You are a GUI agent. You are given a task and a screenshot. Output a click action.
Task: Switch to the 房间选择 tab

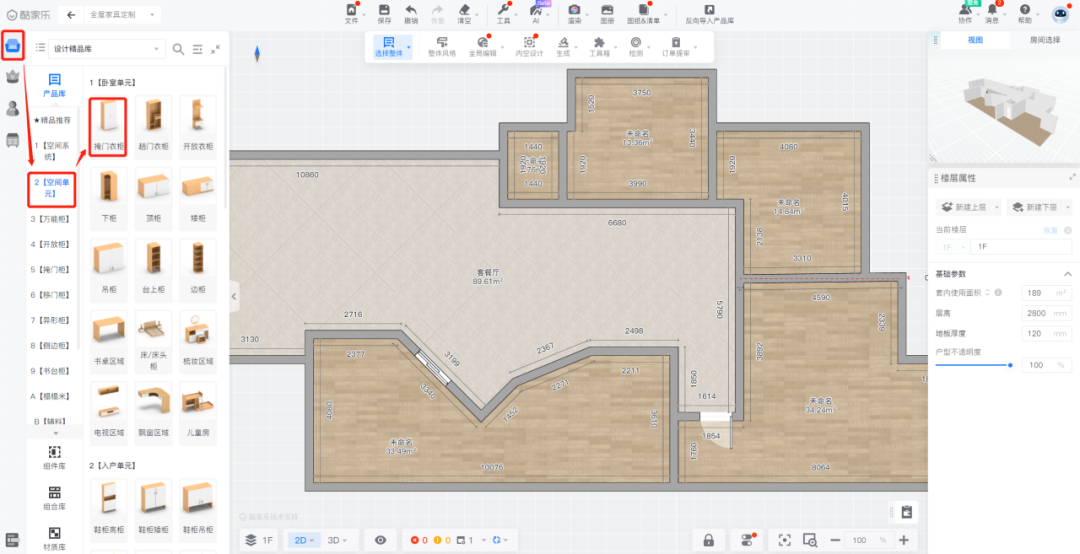click(x=1047, y=40)
